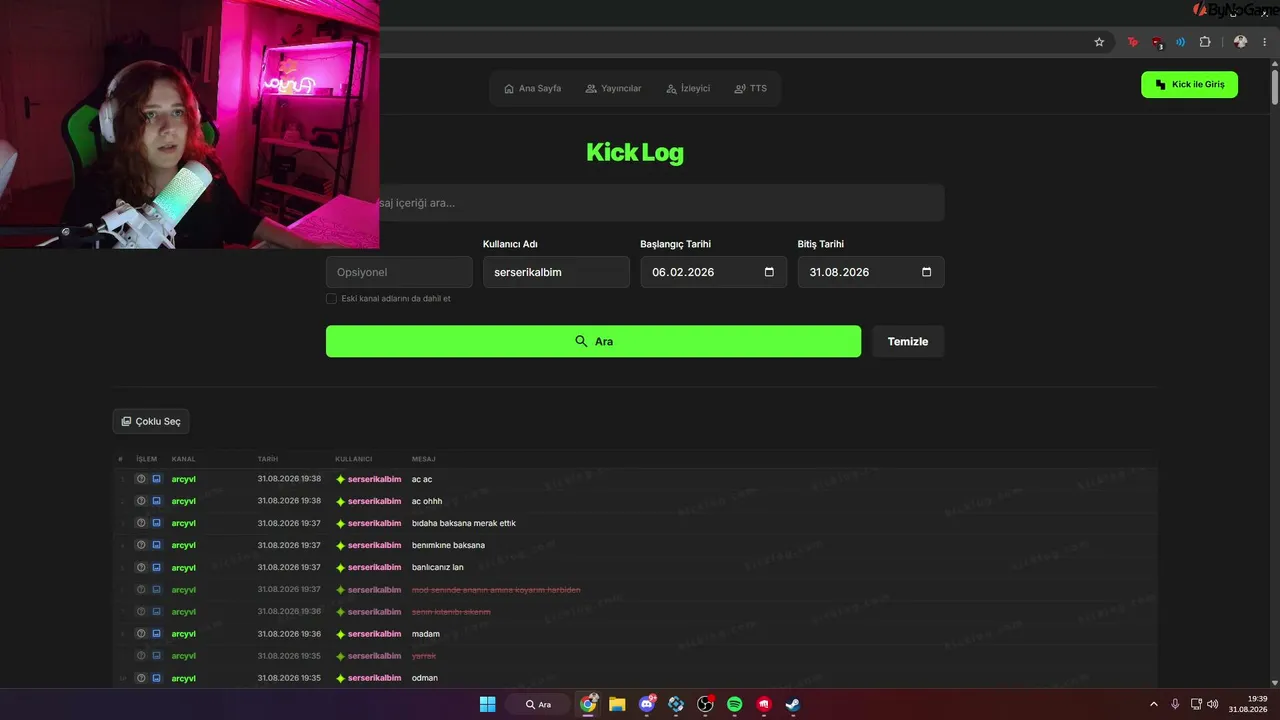Open the red extension with the number badge
This screenshot has height=720, width=1280.
(x=1157, y=42)
